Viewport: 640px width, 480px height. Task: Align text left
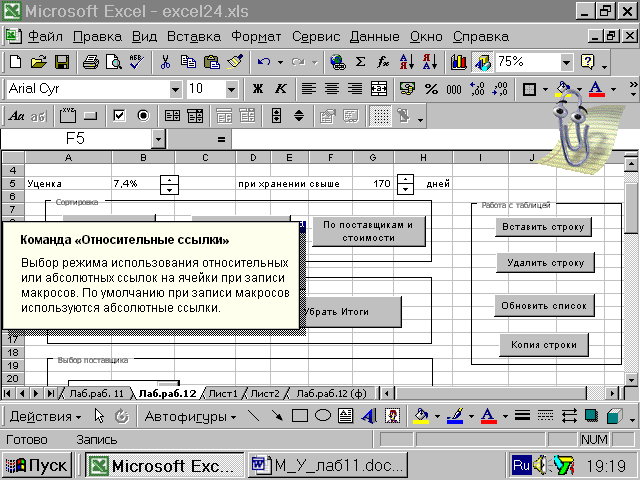pos(309,89)
